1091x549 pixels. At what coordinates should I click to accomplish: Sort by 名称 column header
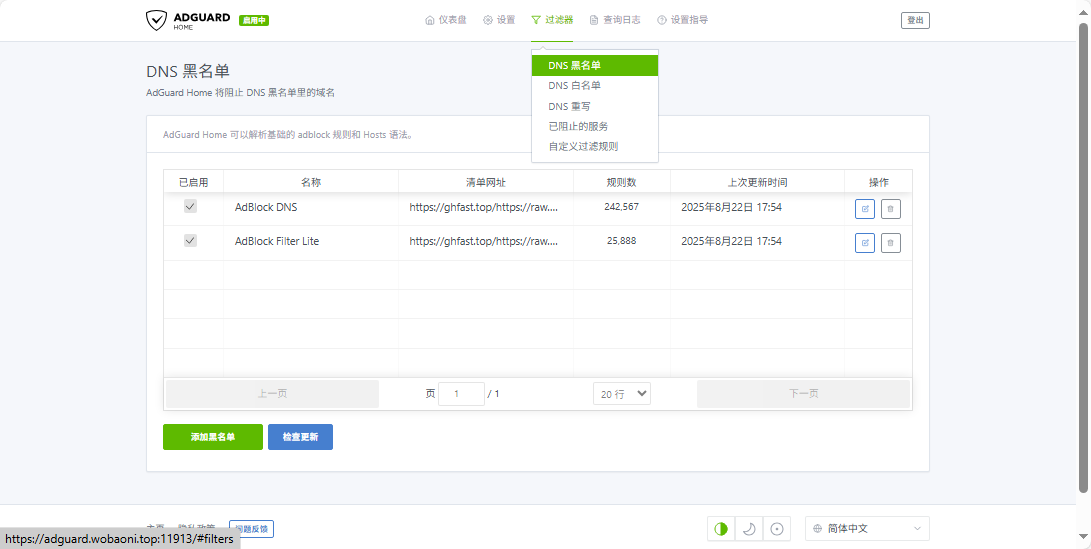[x=311, y=182]
